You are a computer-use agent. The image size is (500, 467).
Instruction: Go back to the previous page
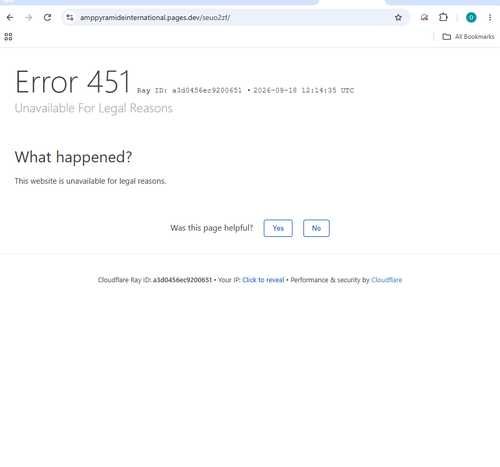coord(10,17)
